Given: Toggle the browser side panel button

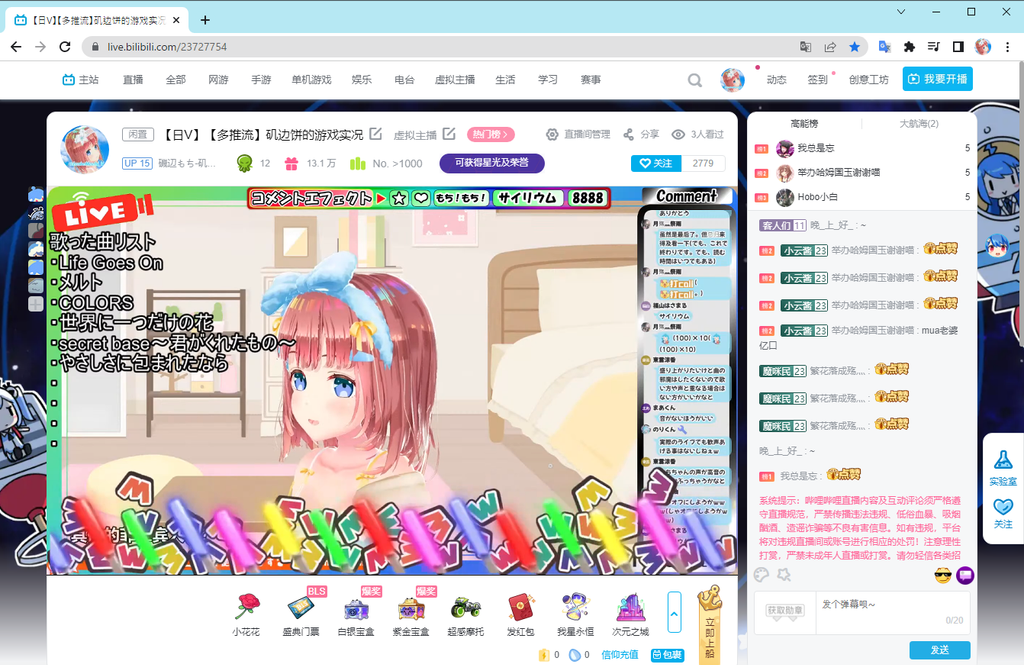Looking at the screenshot, I should [x=957, y=47].
